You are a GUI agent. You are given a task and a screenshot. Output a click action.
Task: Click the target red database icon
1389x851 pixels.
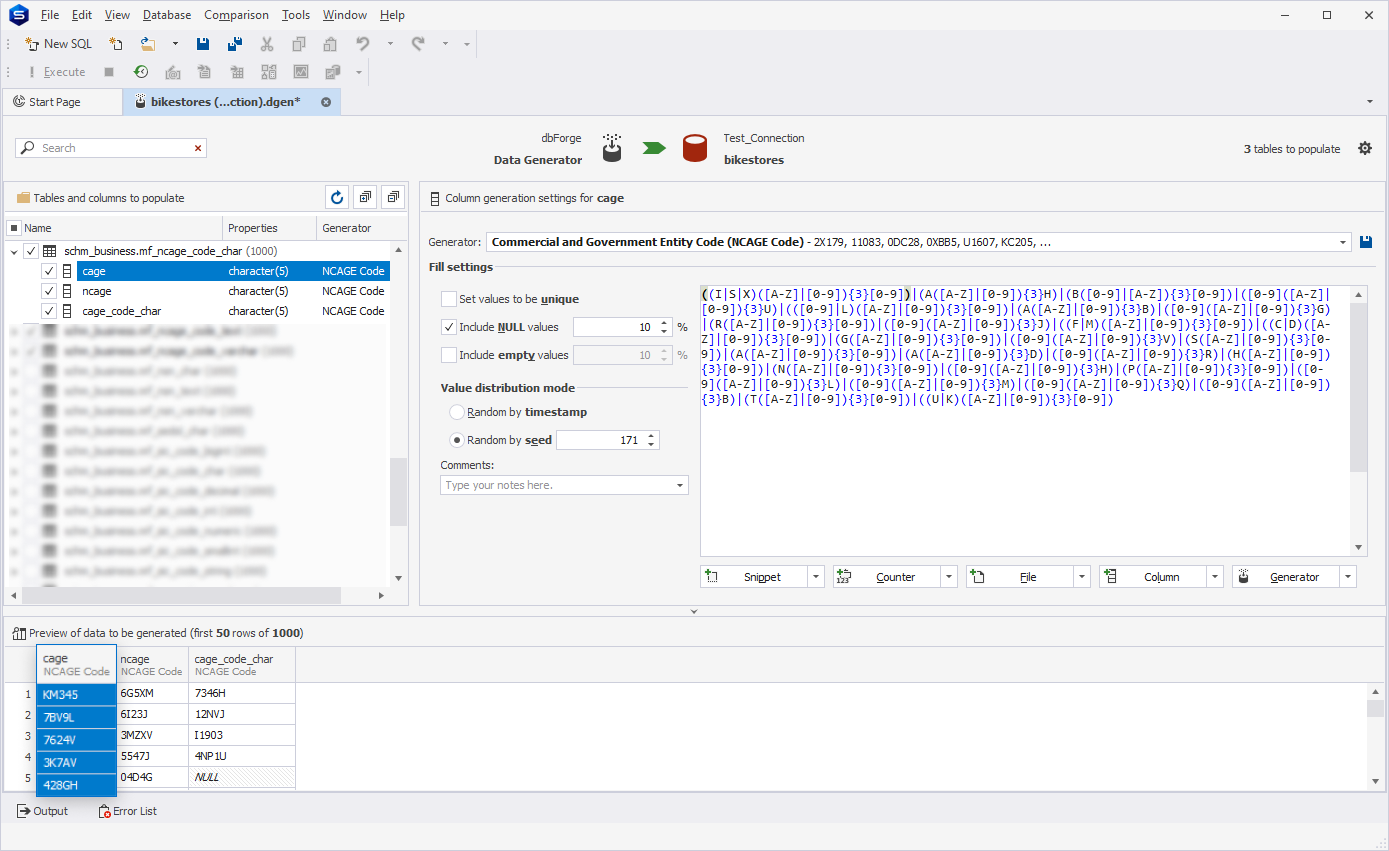(x=695, y=148)
